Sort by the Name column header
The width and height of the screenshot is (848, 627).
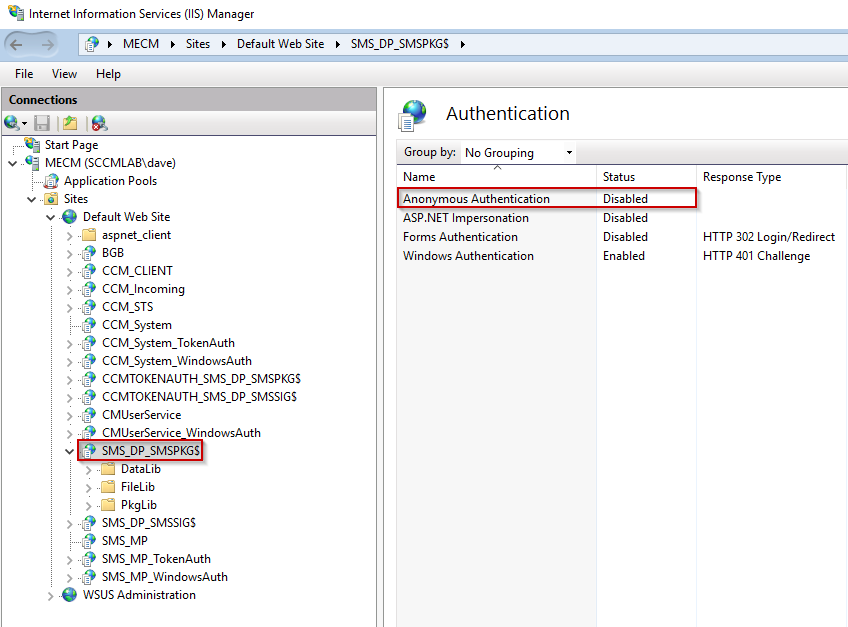(x=496, y=177)
